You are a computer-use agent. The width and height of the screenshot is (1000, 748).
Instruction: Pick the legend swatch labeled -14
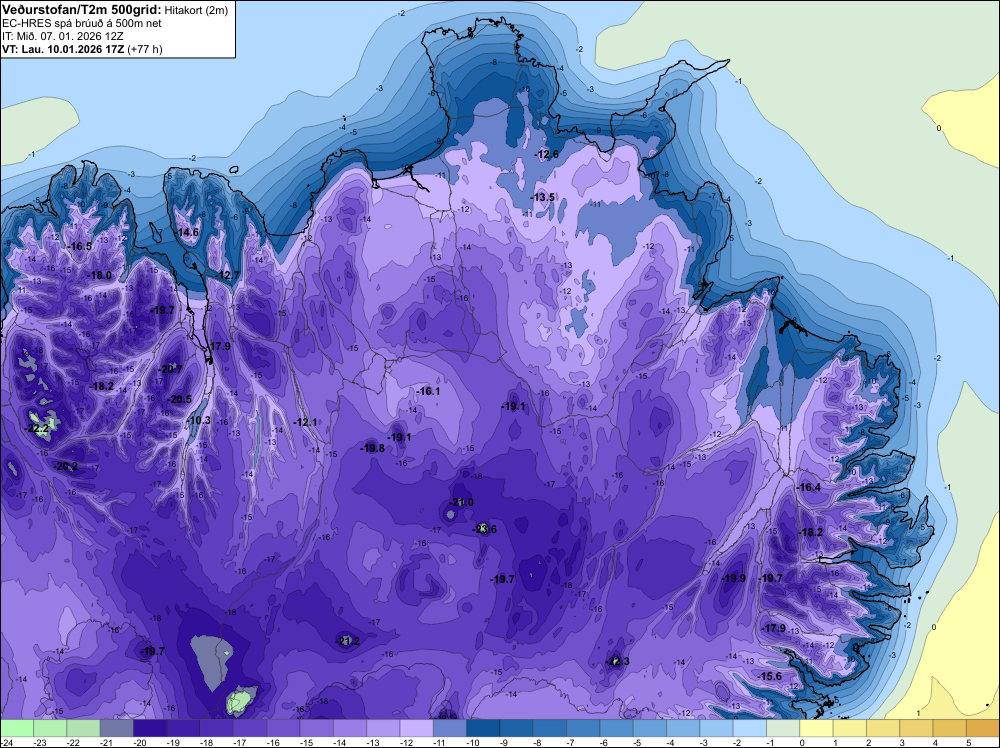point(349,728)
